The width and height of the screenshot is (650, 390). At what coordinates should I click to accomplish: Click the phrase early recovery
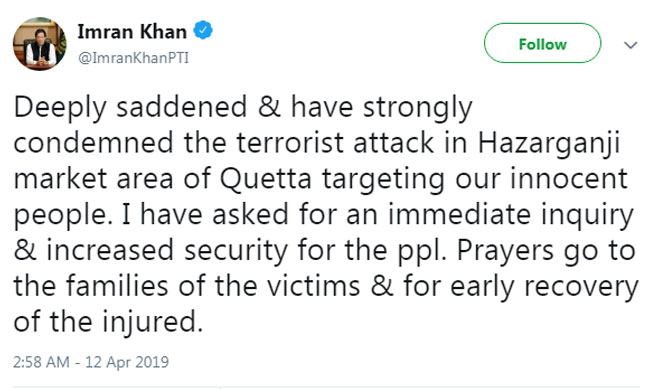[x=544, y=287]
